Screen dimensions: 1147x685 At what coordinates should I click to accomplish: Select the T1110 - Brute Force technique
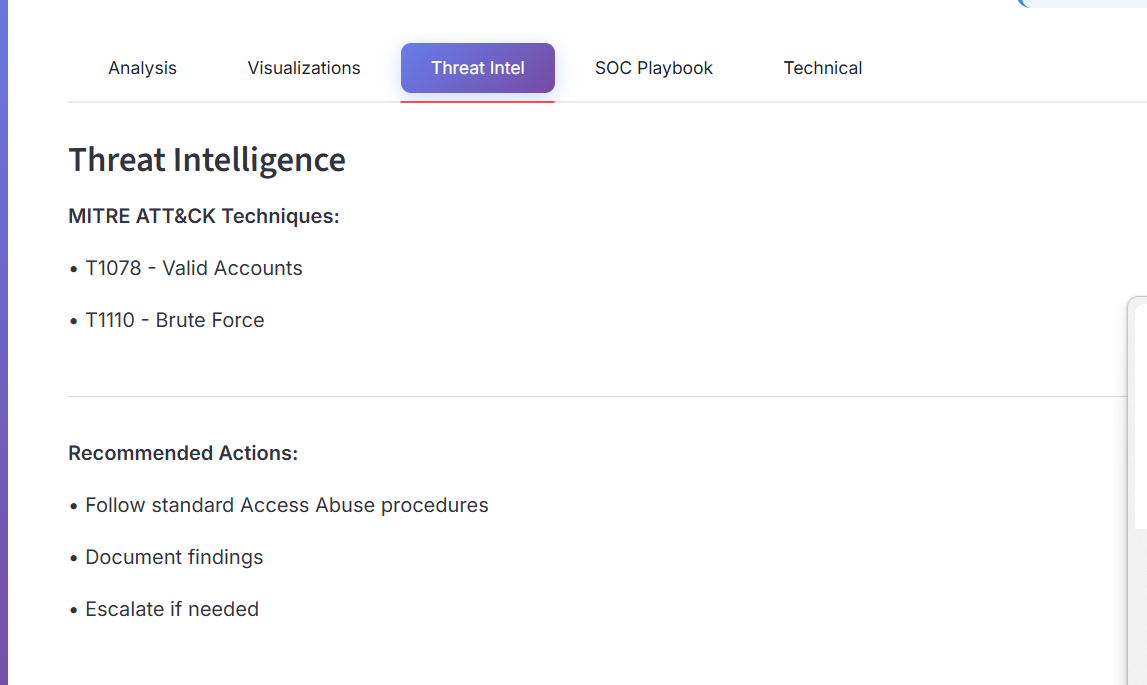pyautogui.click(x=175, y=320)
